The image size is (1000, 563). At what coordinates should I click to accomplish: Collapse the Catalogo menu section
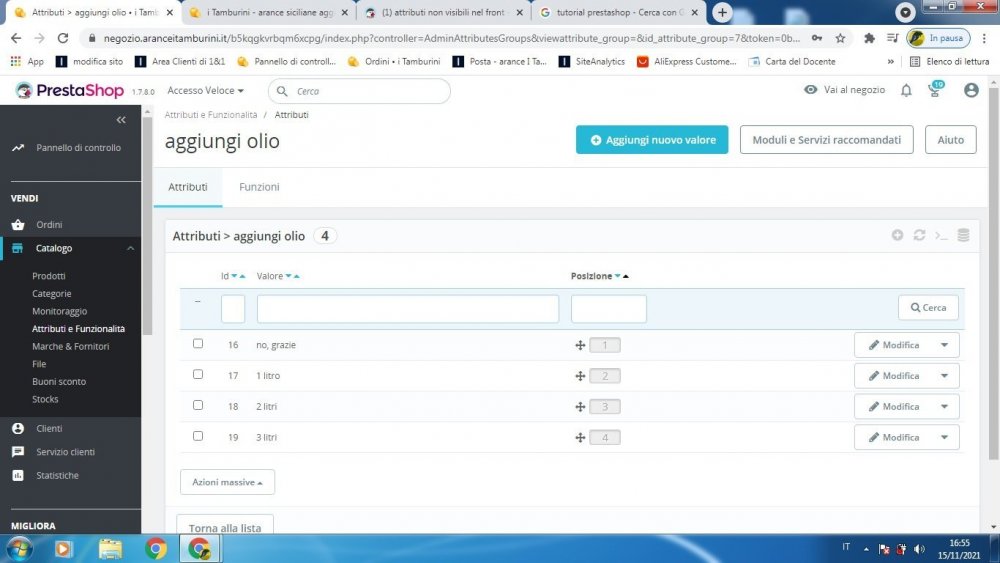[130, 248]
